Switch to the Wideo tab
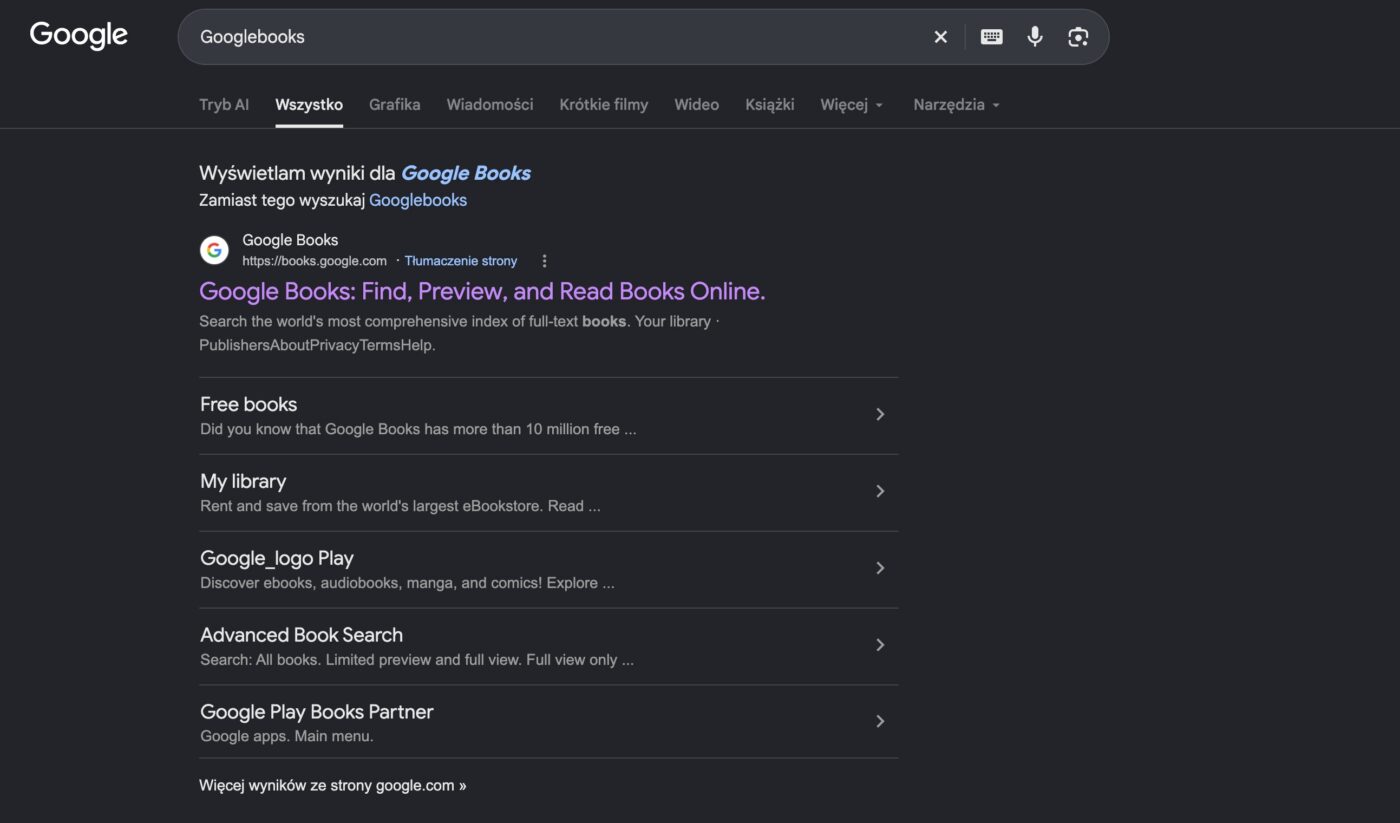The height and width of the screenshot is (823, 1400). point(697,104)
